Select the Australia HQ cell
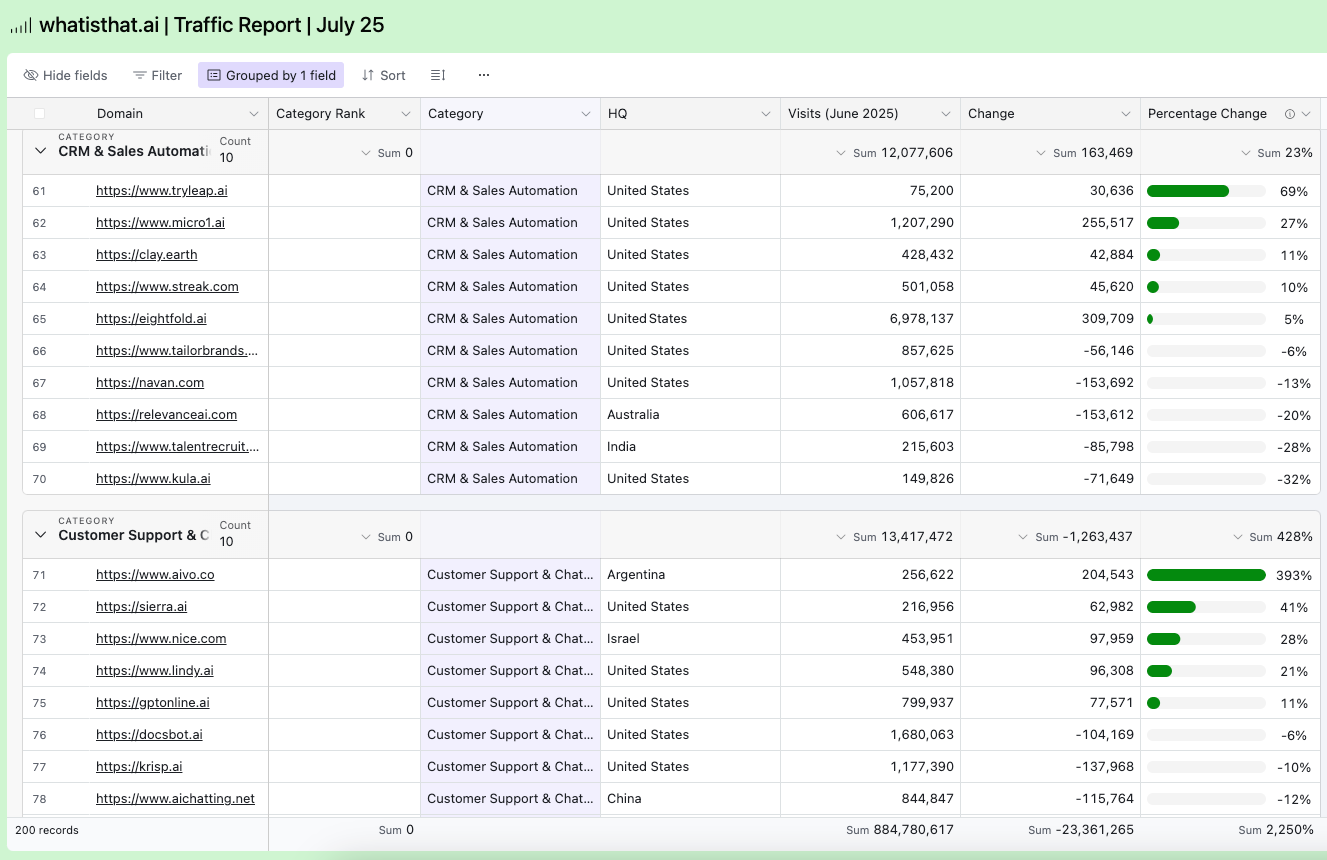Viewport: 1327px width, 860px height. pyautogui.click(x=690, y=415)
